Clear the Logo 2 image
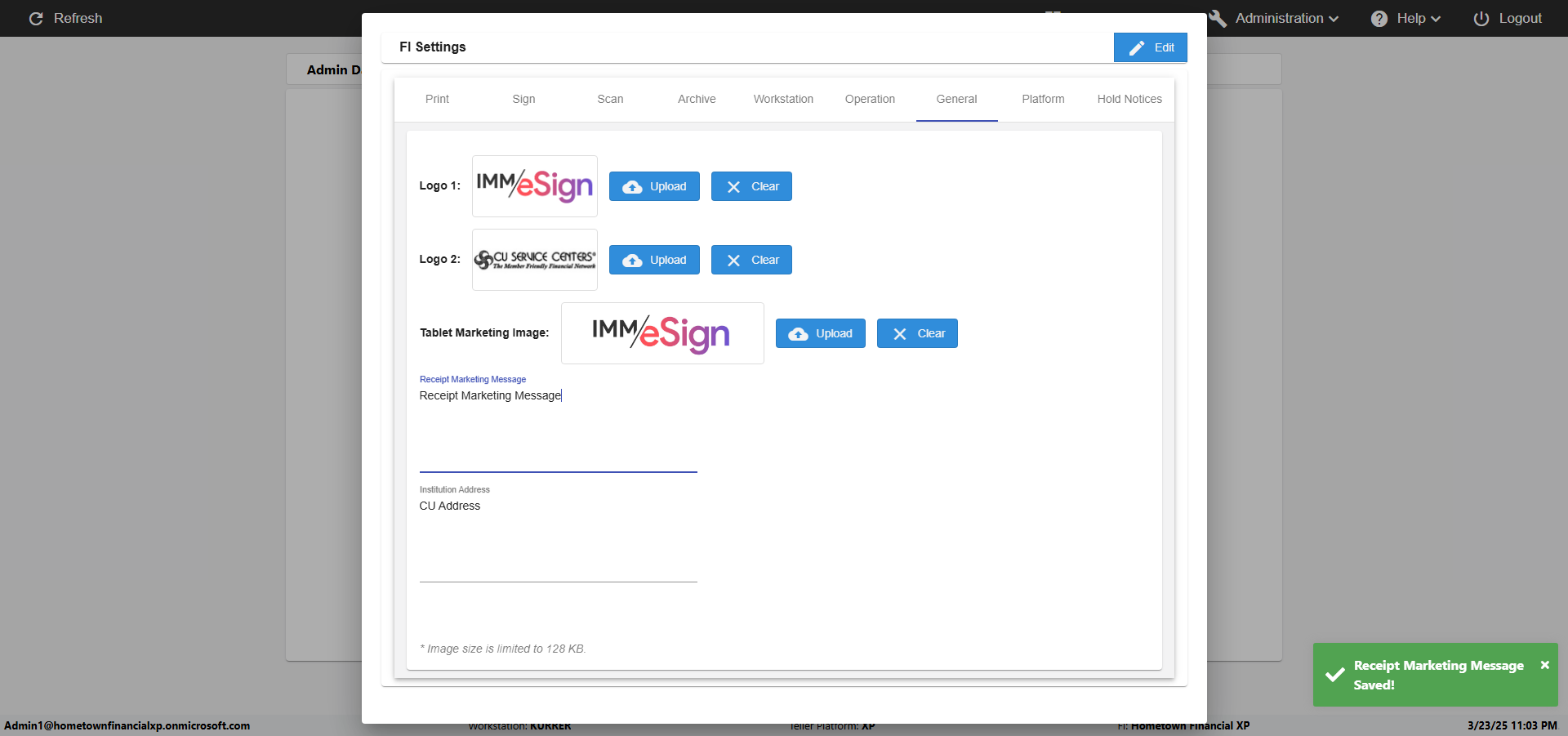 point(751,260)
